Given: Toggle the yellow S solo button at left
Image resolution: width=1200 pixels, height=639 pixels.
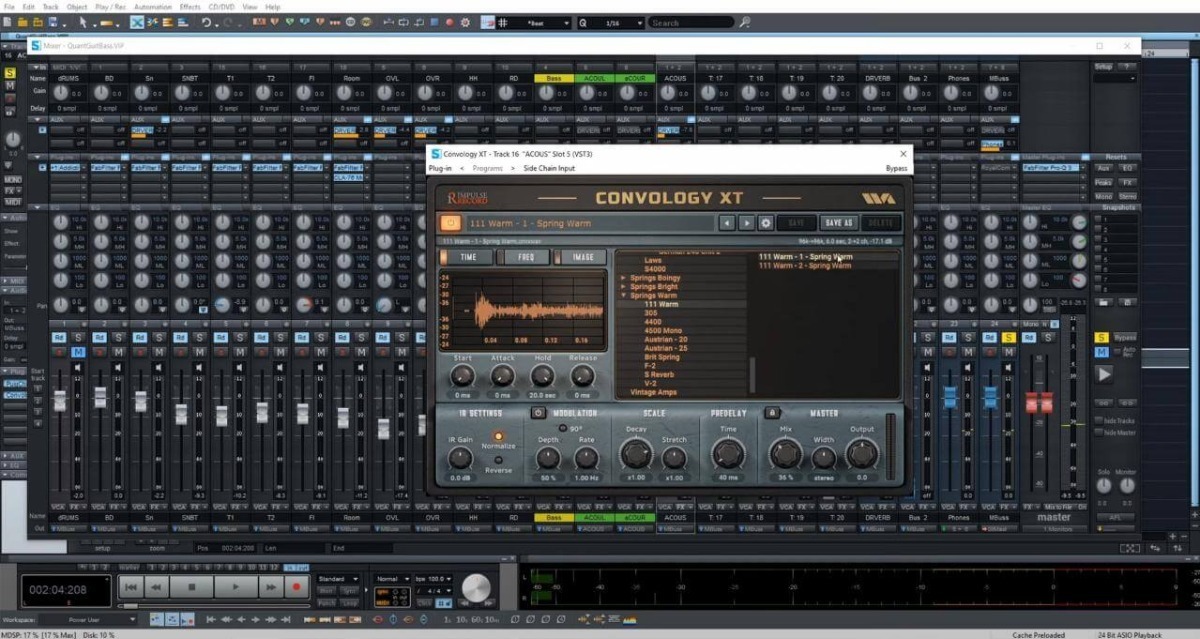Looking at the screenshot, I should click(x=10, y=73).
